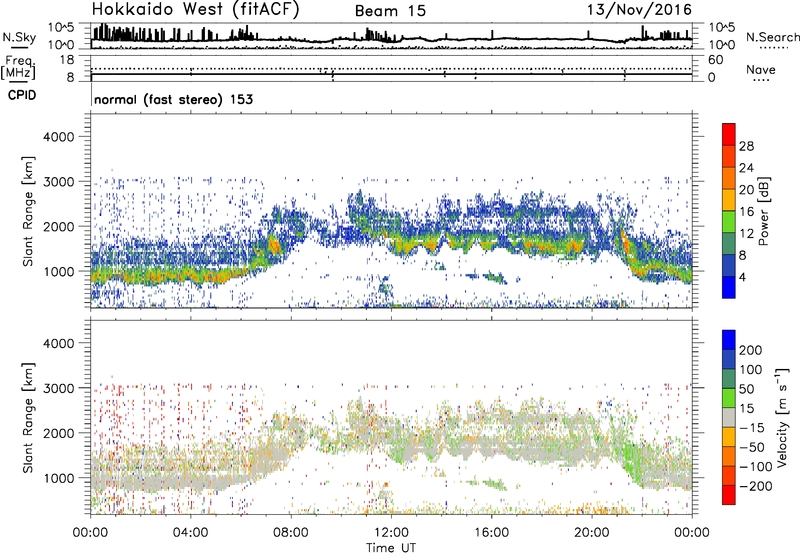Click the 'Hokkaido West (fitACF)' title

[195, 9]
